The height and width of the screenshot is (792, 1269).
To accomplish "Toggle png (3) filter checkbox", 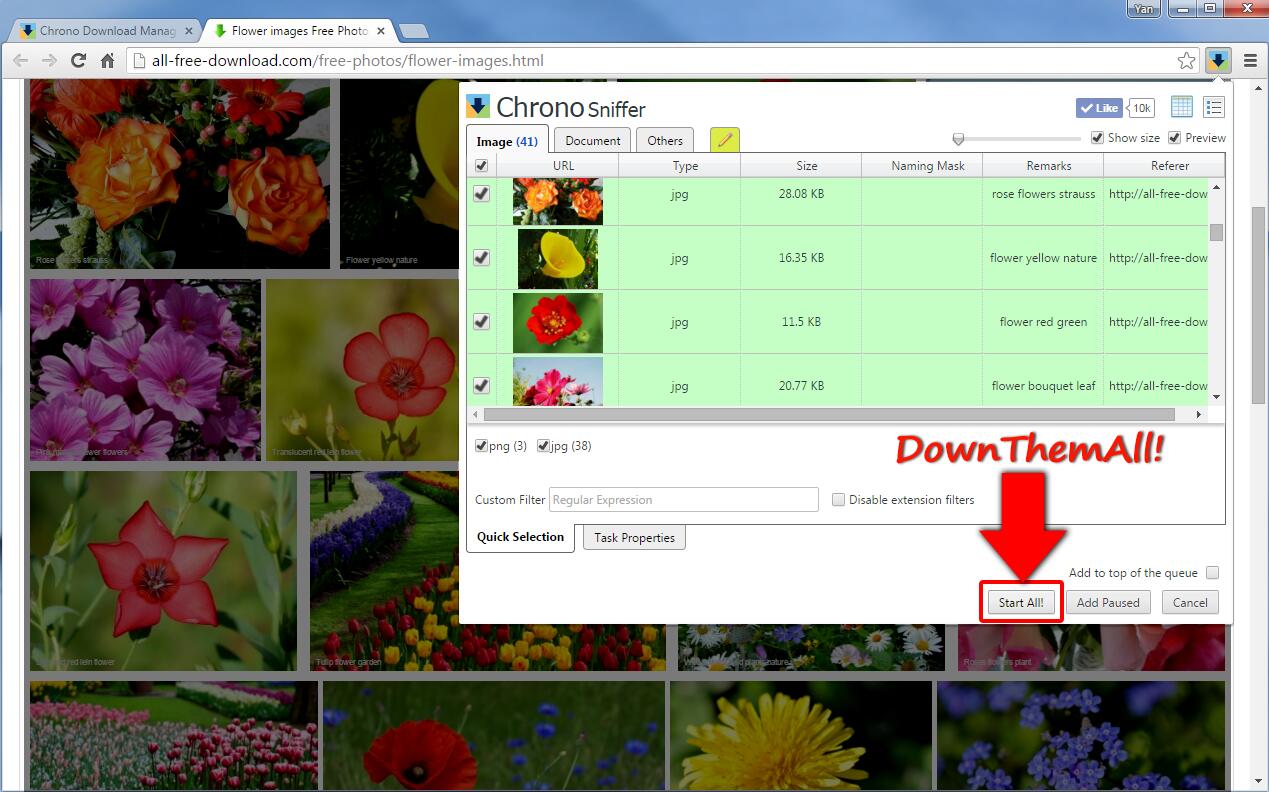I will (482, 446).
